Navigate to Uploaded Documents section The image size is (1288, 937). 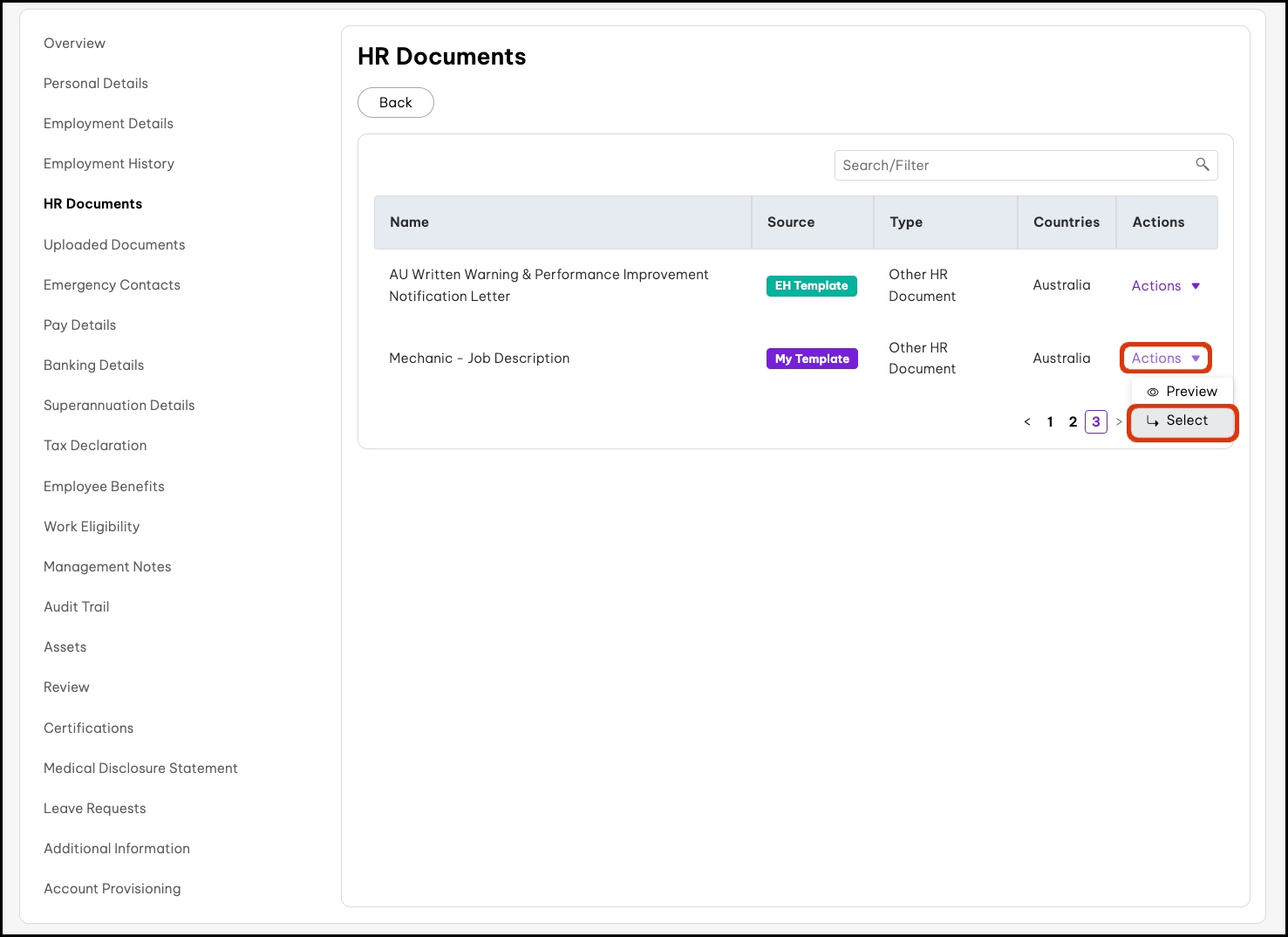click(114, 245)
